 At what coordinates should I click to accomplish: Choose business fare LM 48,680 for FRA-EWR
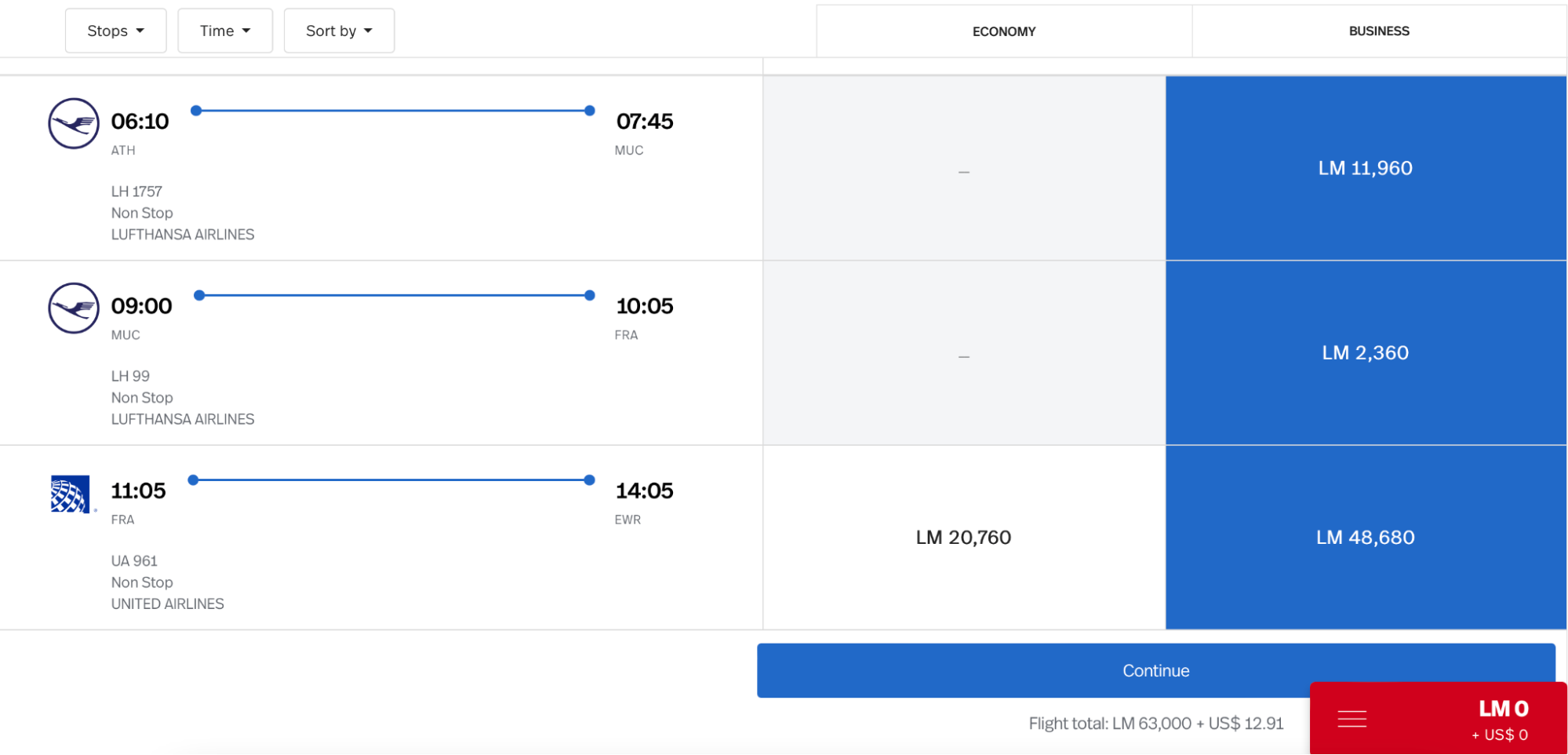[x=1365, y=538]
